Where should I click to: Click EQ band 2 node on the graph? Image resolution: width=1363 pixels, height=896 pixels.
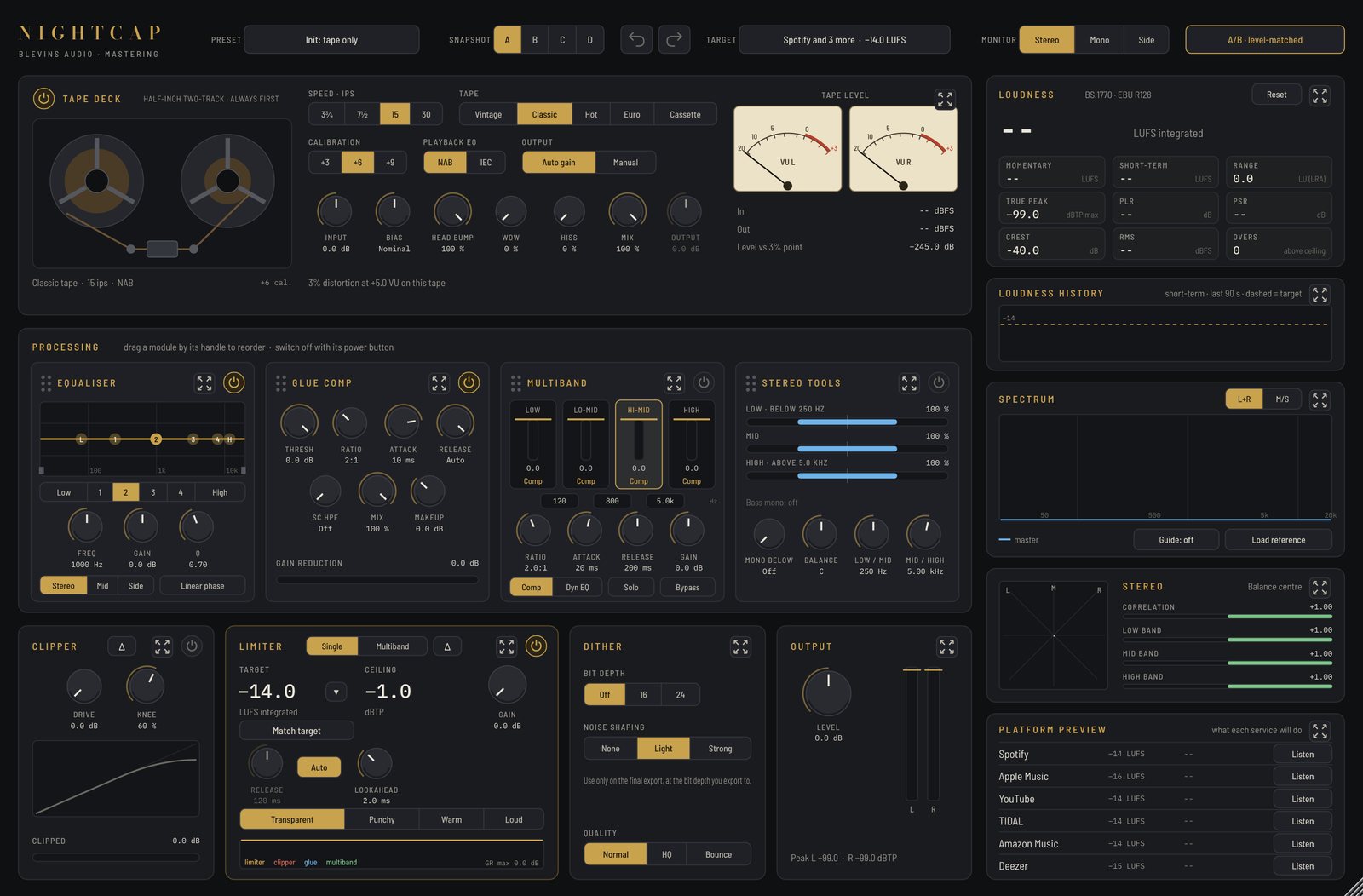point(156,439)
